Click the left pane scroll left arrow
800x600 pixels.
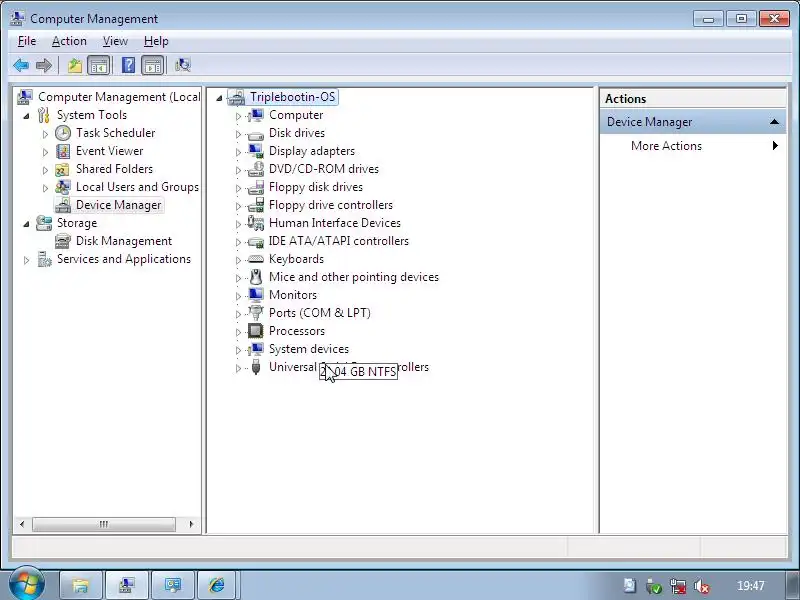point(21,524)
